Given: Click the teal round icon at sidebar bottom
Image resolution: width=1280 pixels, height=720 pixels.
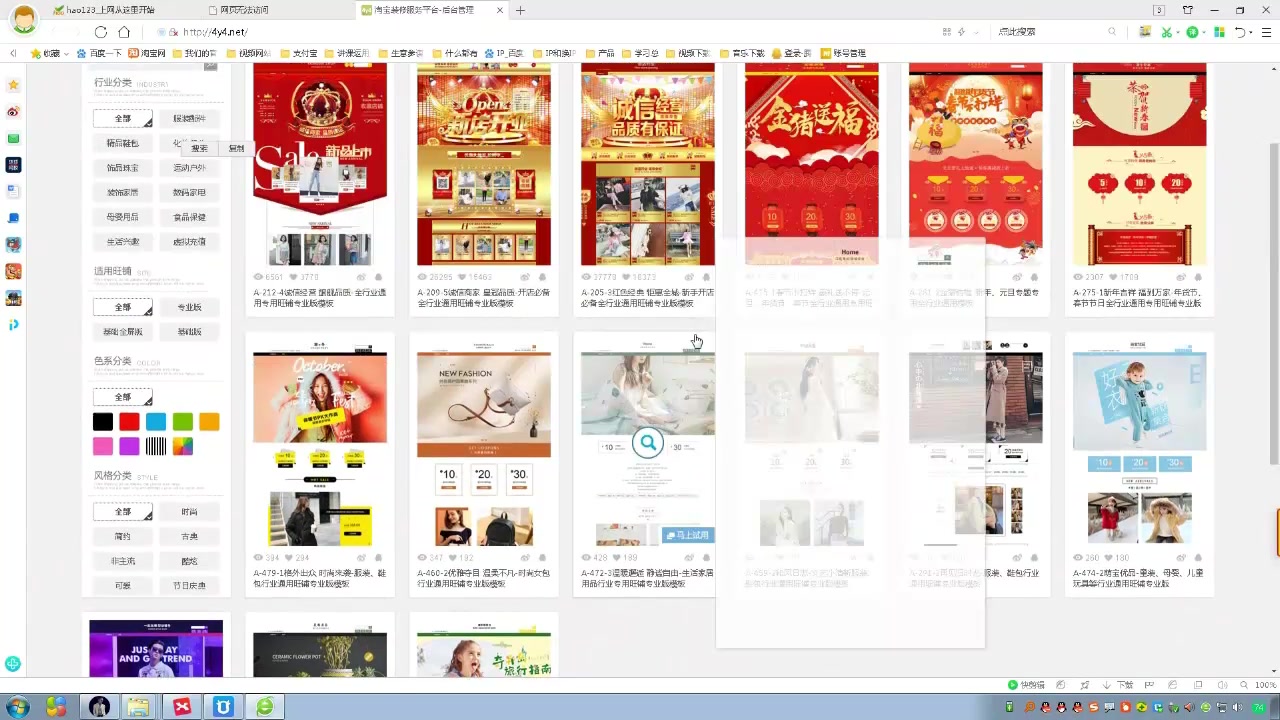Looking at the screenshot, I should pos(13,663).
